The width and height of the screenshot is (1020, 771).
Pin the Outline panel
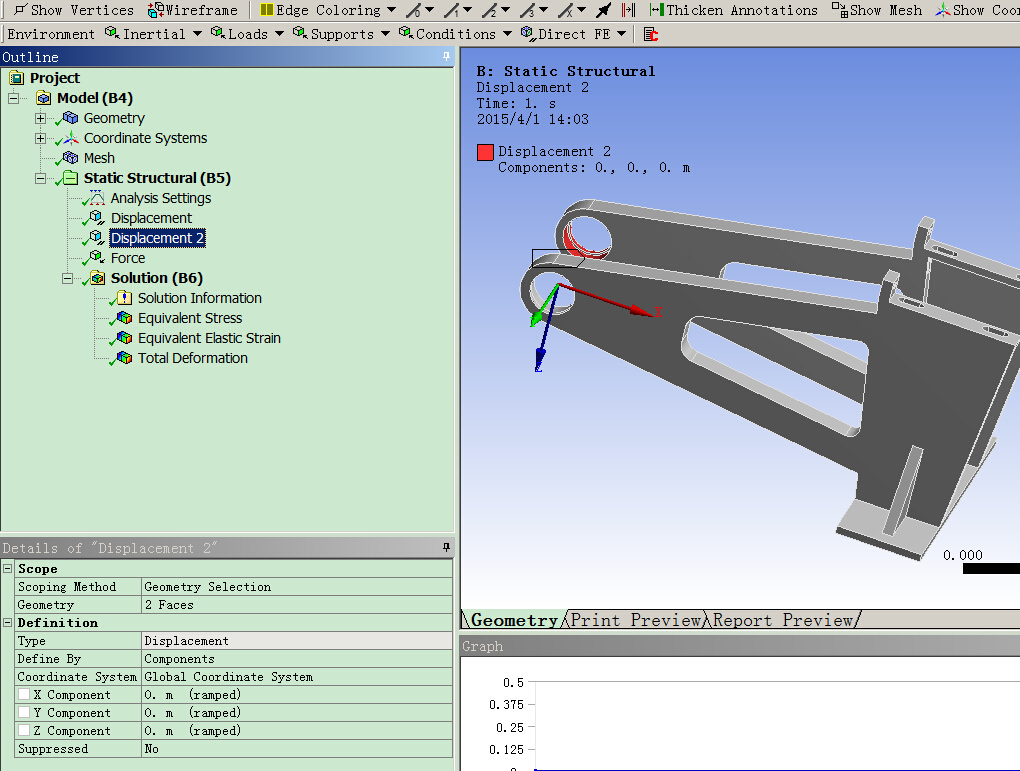coord(446,57)
